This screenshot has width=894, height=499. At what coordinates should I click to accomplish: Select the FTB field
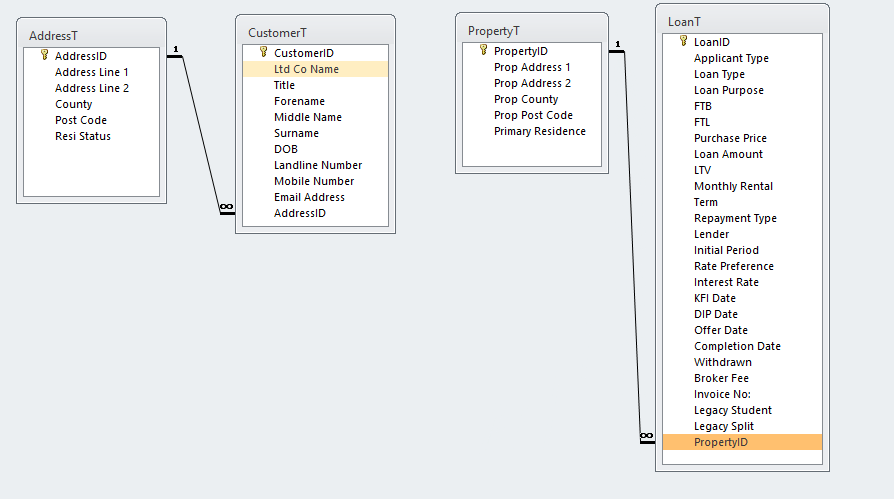point(742,106)
